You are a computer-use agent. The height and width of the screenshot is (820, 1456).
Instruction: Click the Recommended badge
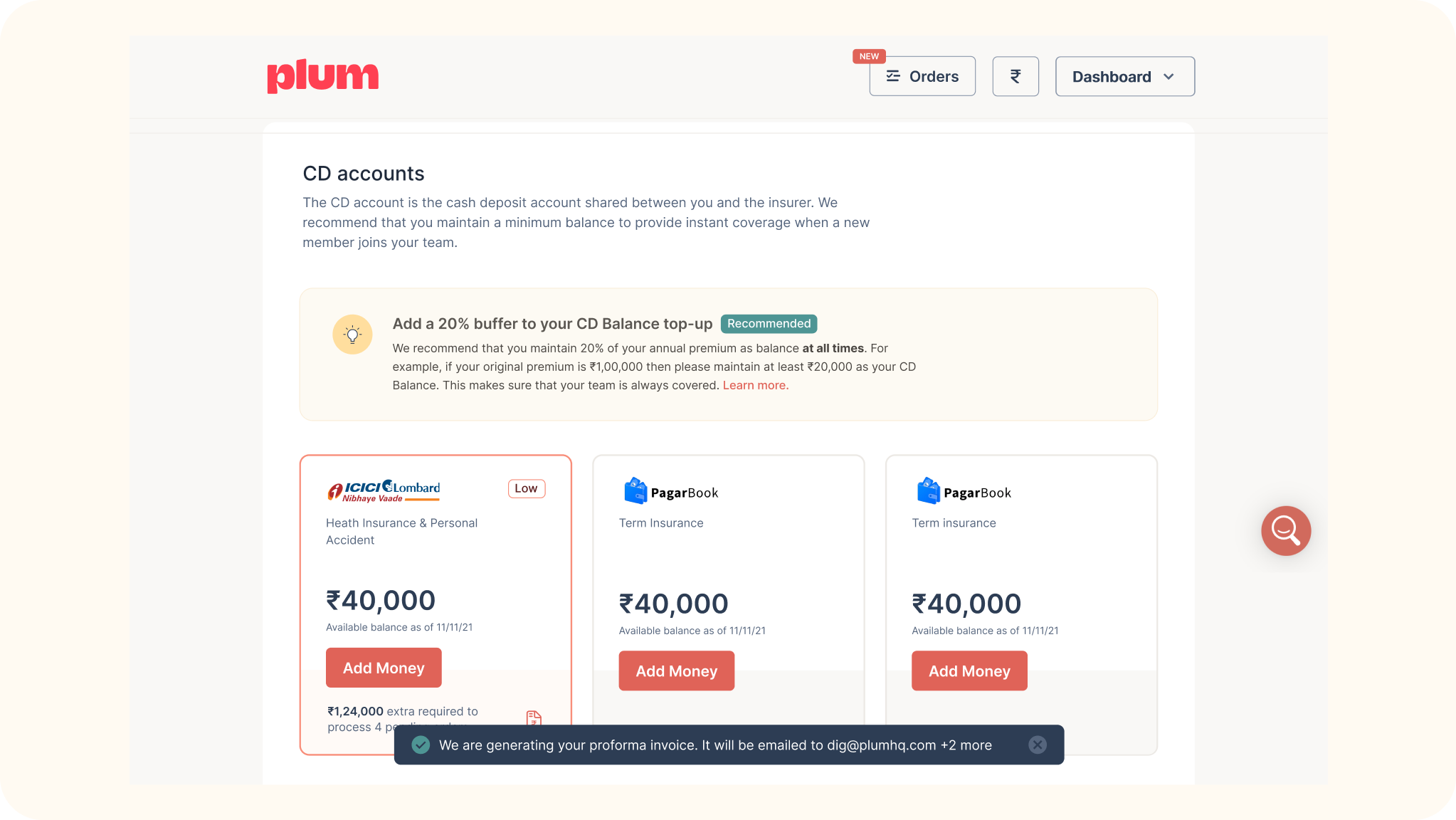[x=769, y=324]
